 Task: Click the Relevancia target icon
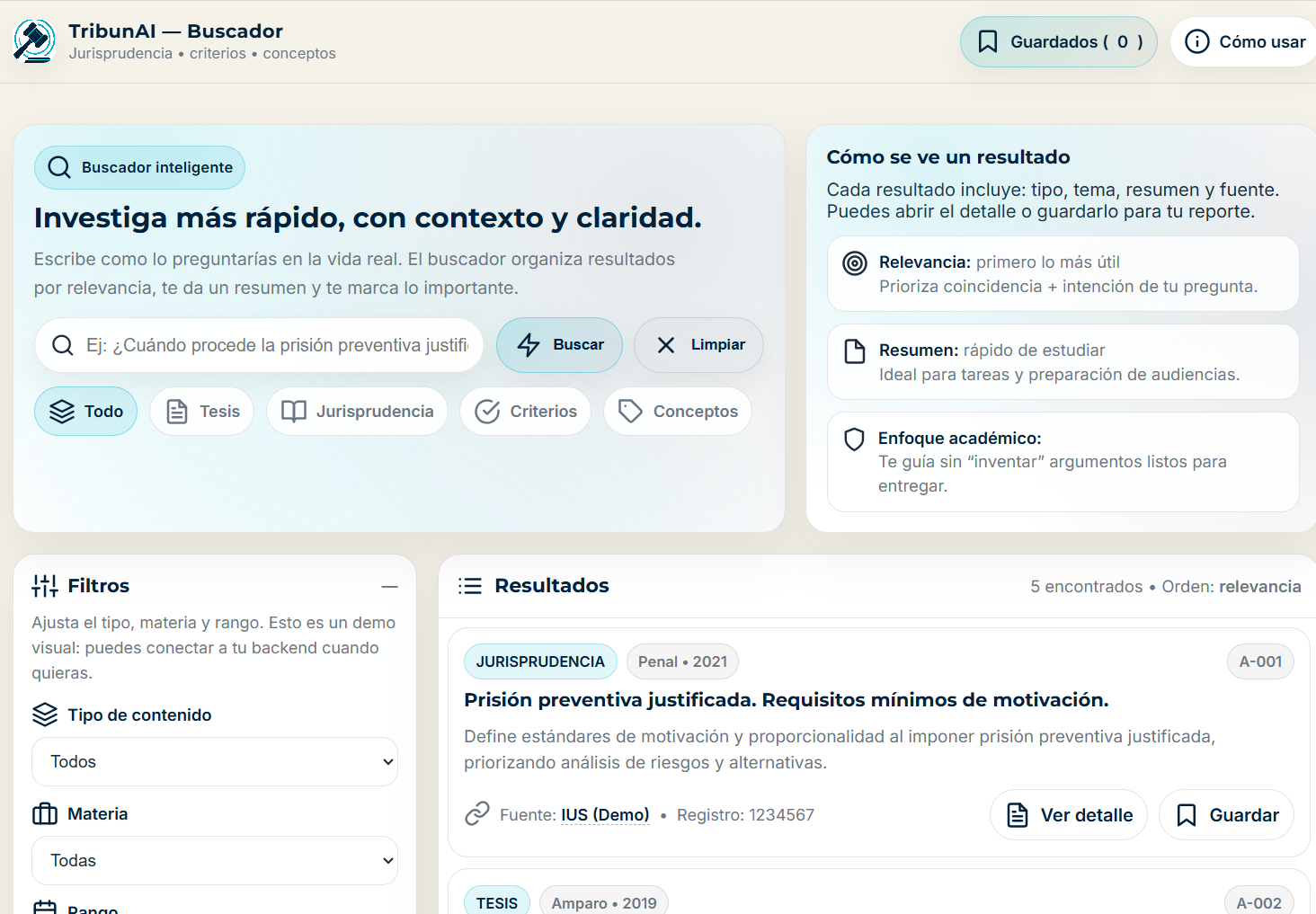(x=855, y=263)
